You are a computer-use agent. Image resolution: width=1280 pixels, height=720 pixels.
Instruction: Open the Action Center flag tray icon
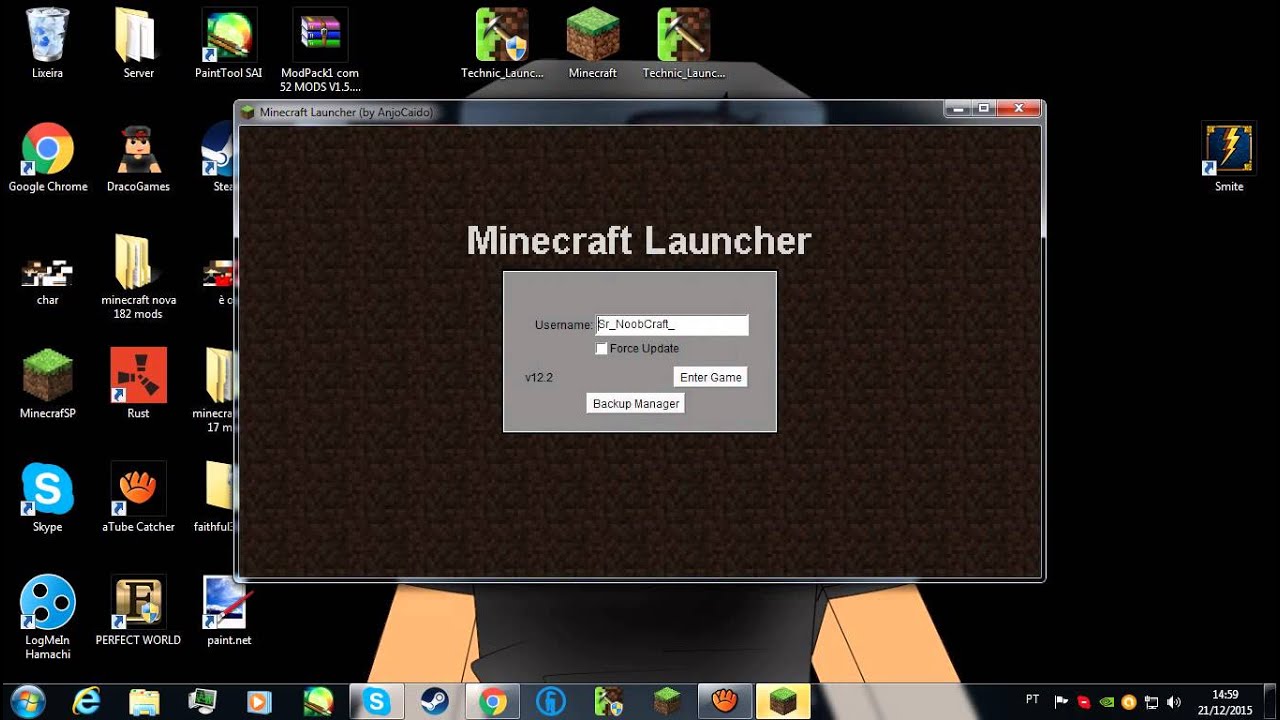click(x=1062, y=702)
